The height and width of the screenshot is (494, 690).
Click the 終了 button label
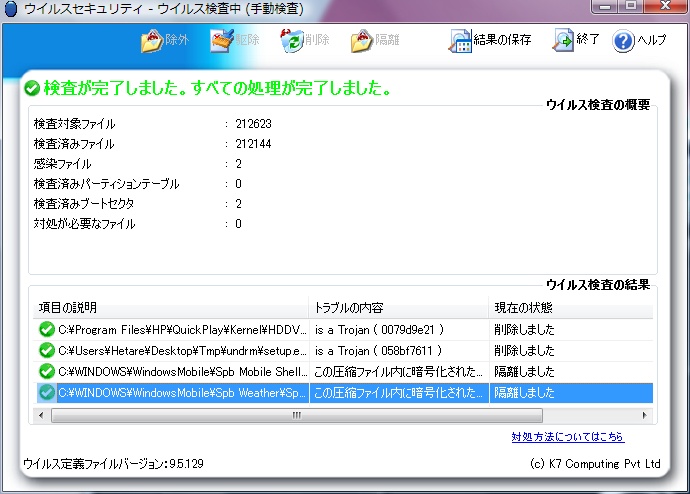tap(588, 39)
